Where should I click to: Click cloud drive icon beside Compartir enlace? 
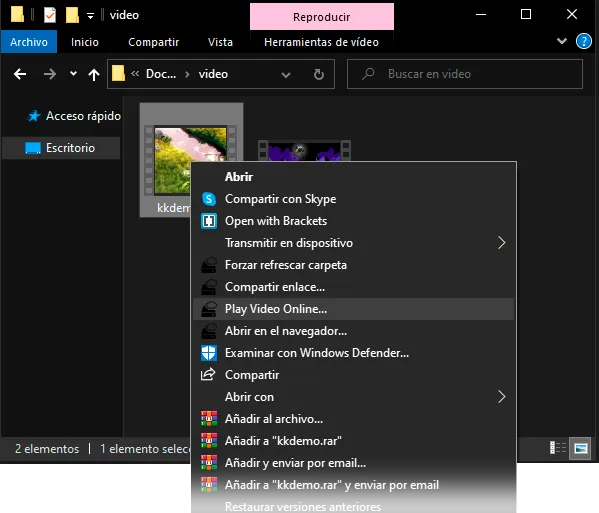pos(209,287)
